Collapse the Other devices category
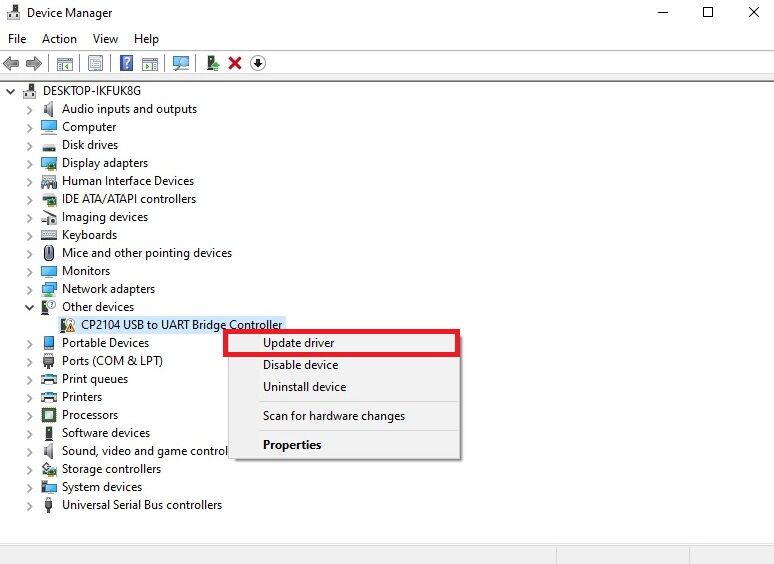Viewport: 774px width, 564px height. [30, 307]
